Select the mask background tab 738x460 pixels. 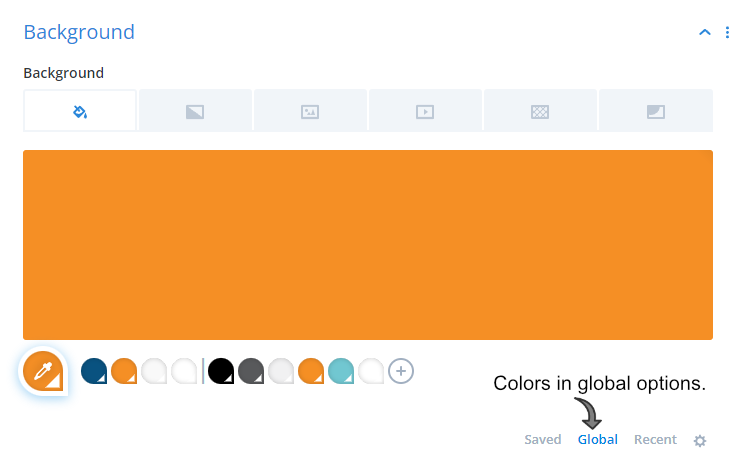656,111
